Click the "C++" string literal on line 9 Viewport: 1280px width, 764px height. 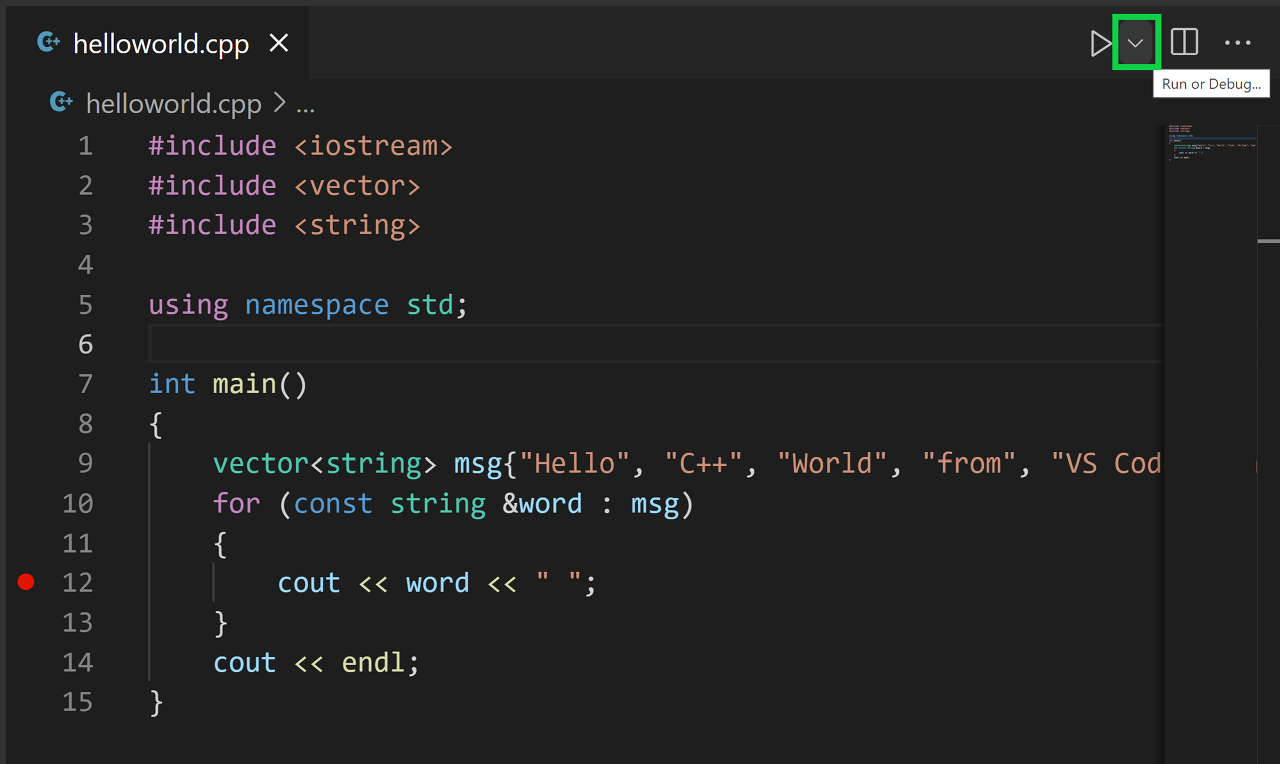pos(704,463)
